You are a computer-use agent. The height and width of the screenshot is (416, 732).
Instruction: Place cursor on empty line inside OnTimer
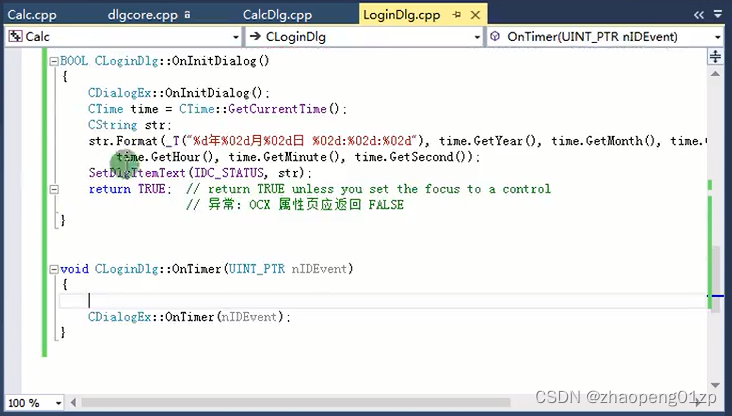point(383,301)
